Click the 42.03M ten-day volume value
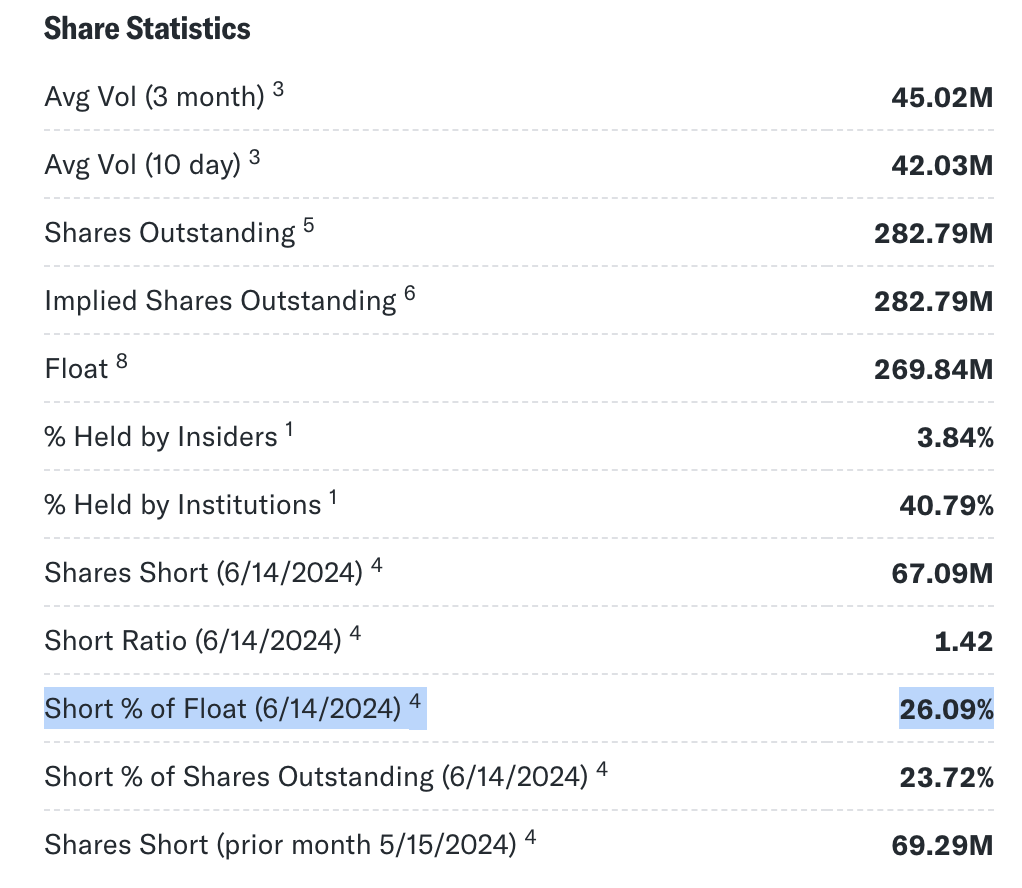1022x888 pixels. (x=942, y=166)
